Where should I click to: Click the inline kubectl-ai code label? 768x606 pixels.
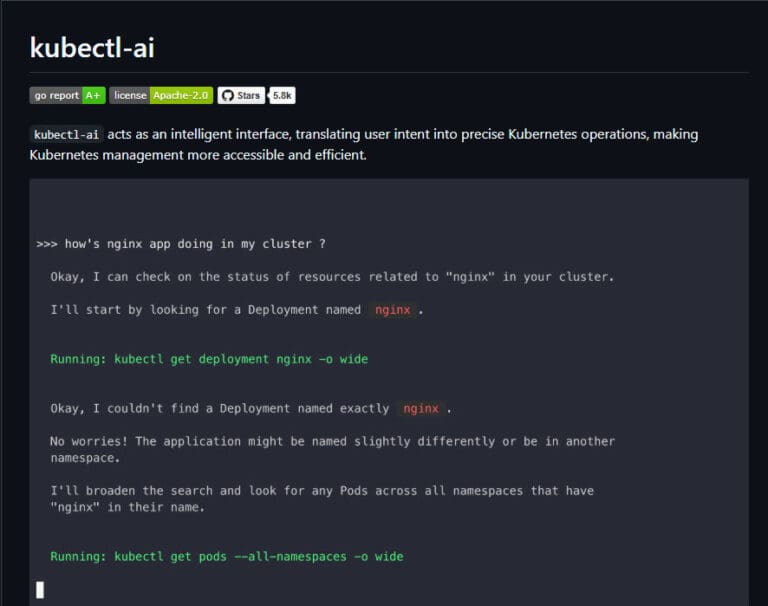(x=67, y=134)
